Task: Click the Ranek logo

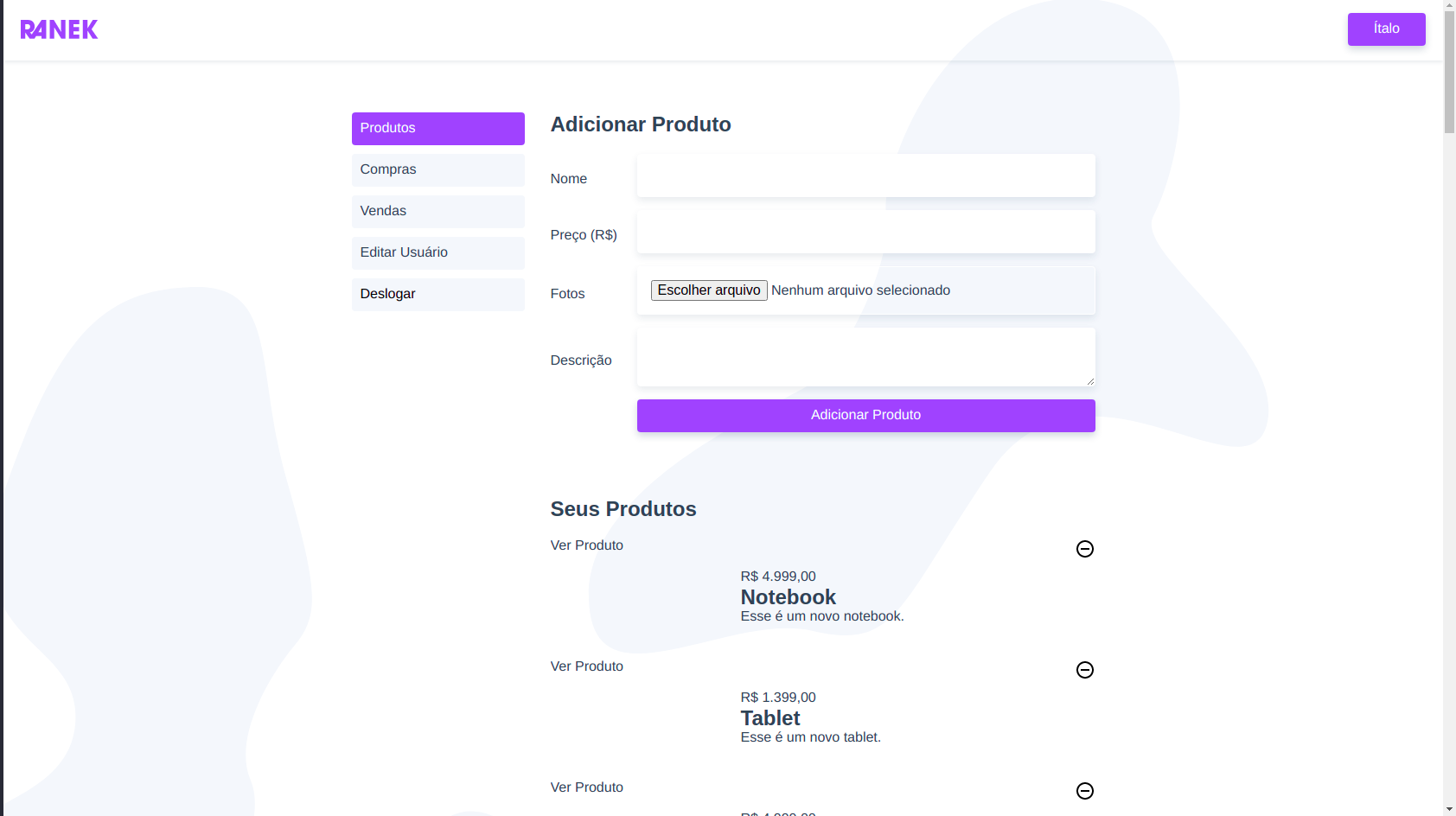Action: 59,29
